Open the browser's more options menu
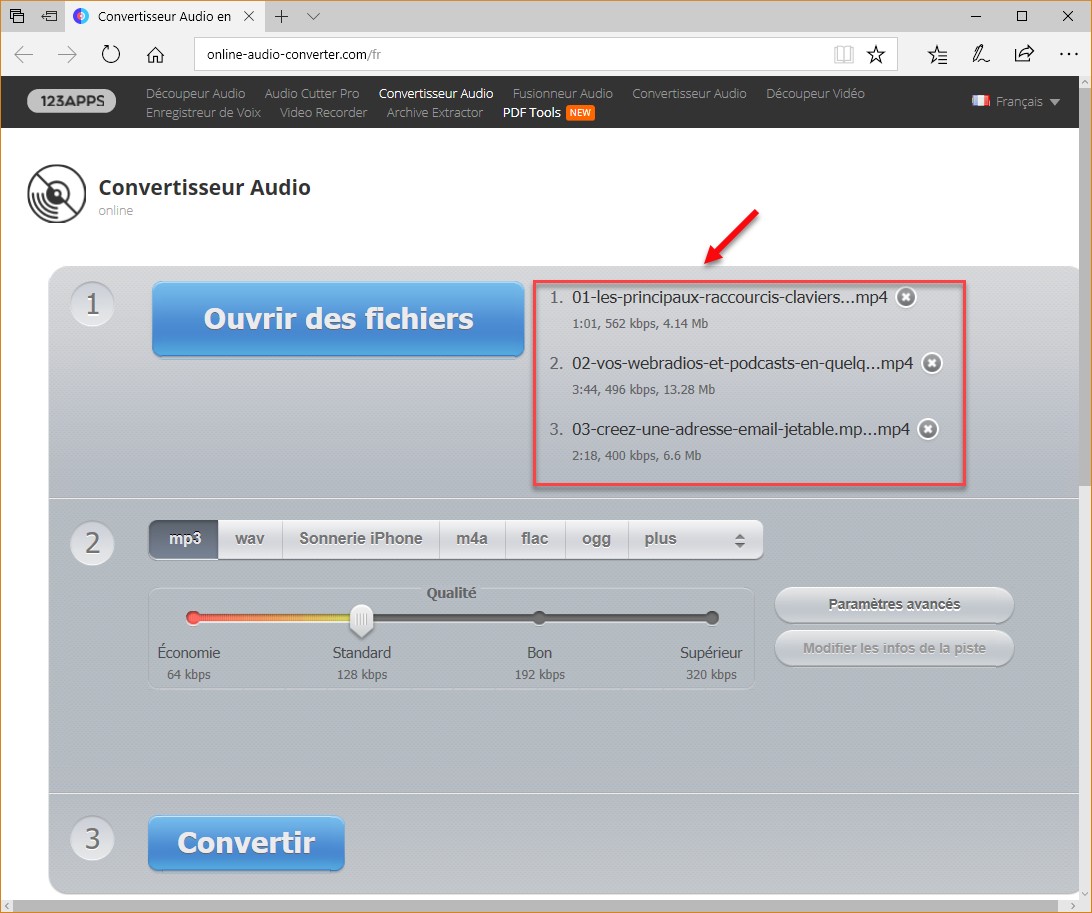The width and height of the screenshot is (1092, 913). click(x=1066, y=55)
